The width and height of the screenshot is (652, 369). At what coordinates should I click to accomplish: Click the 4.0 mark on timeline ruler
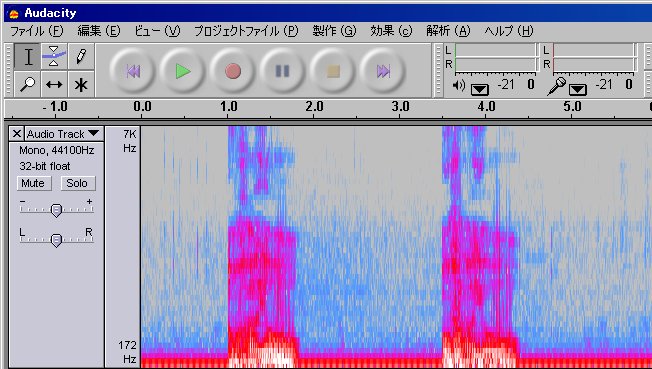click(487, 107)
